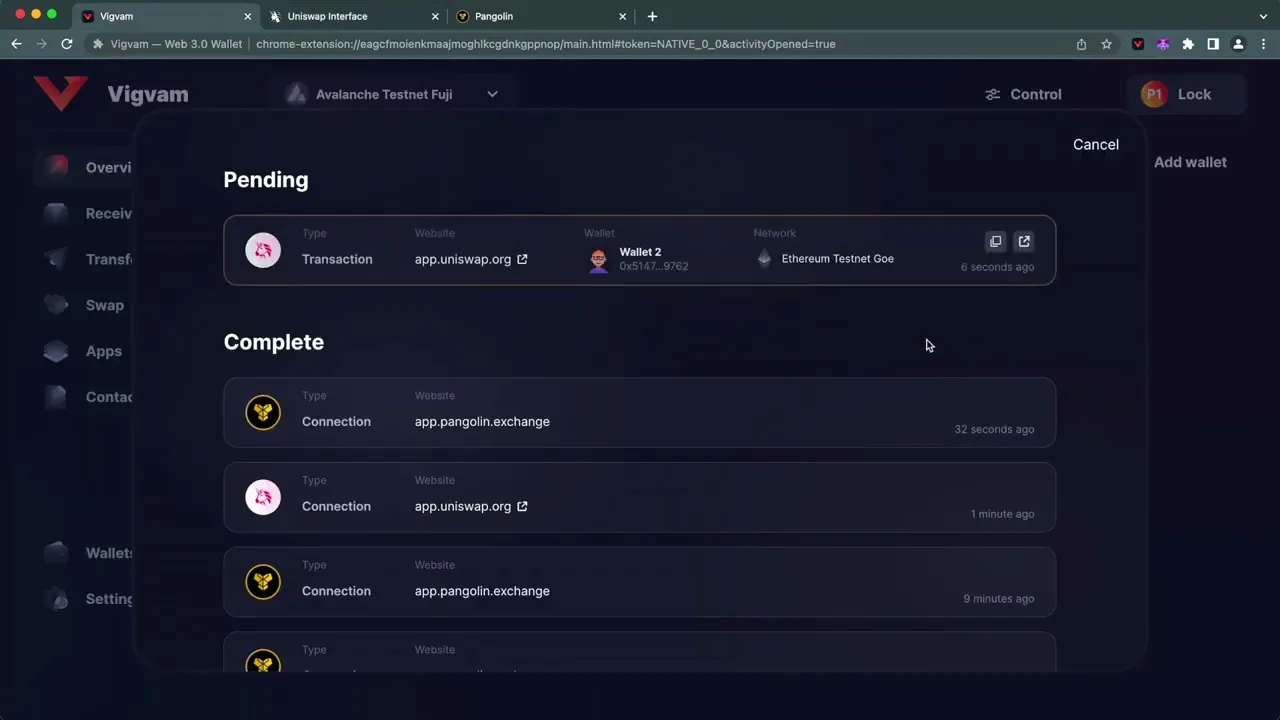Click the Avalanche network icon in header
The width and height of the screenshot is (1280, 720).
click(296, 94)
